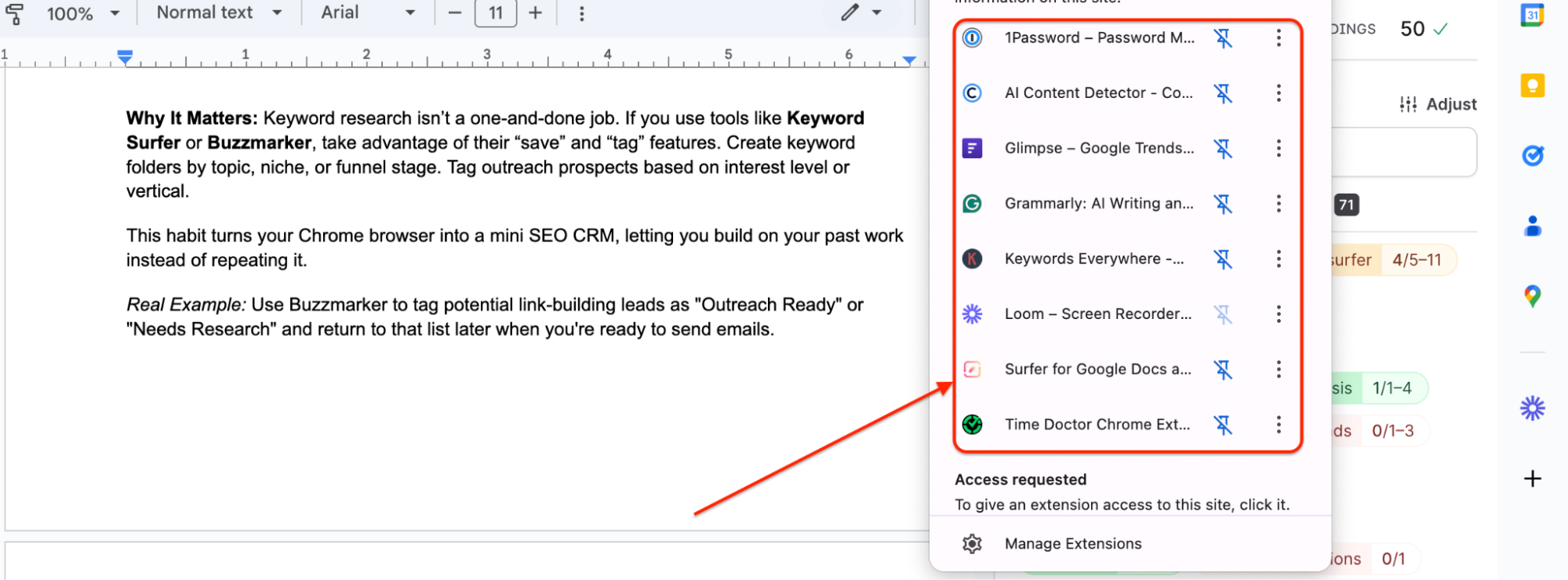Click the Manage Extensions gear icon
1568x580 pixels.
973,544
